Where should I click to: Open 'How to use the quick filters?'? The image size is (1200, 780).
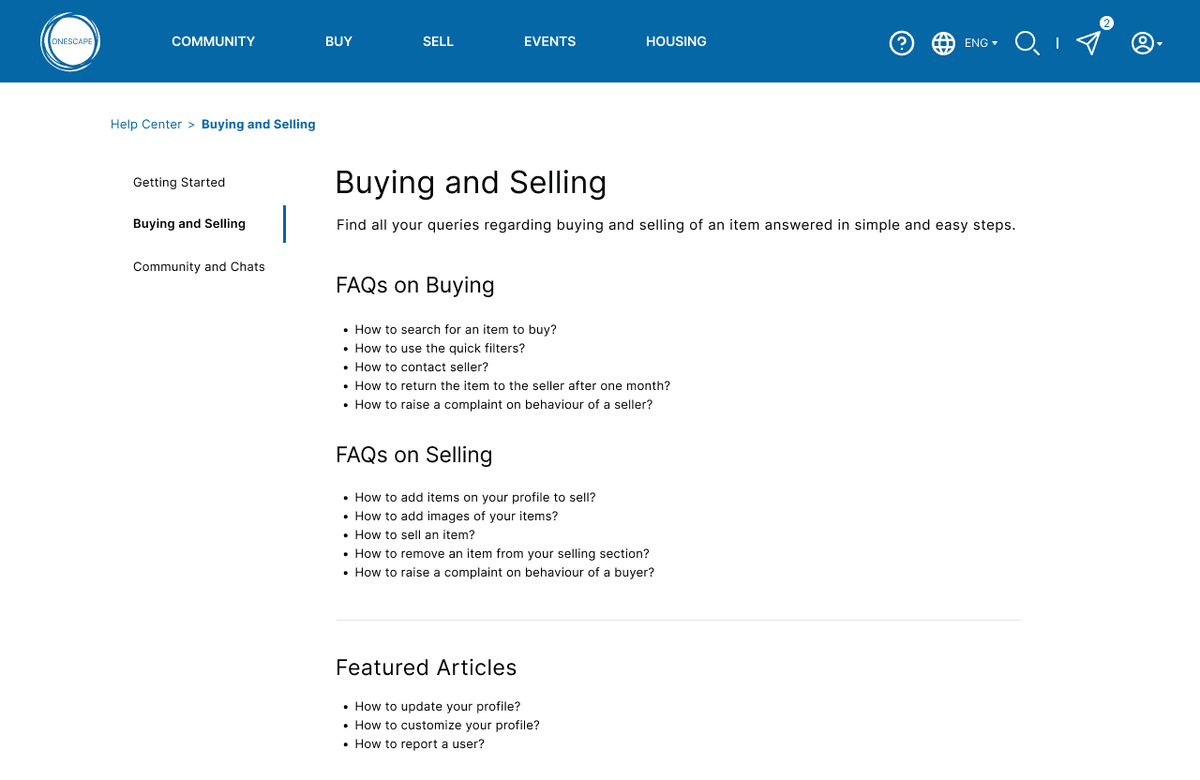coord(440,348)
